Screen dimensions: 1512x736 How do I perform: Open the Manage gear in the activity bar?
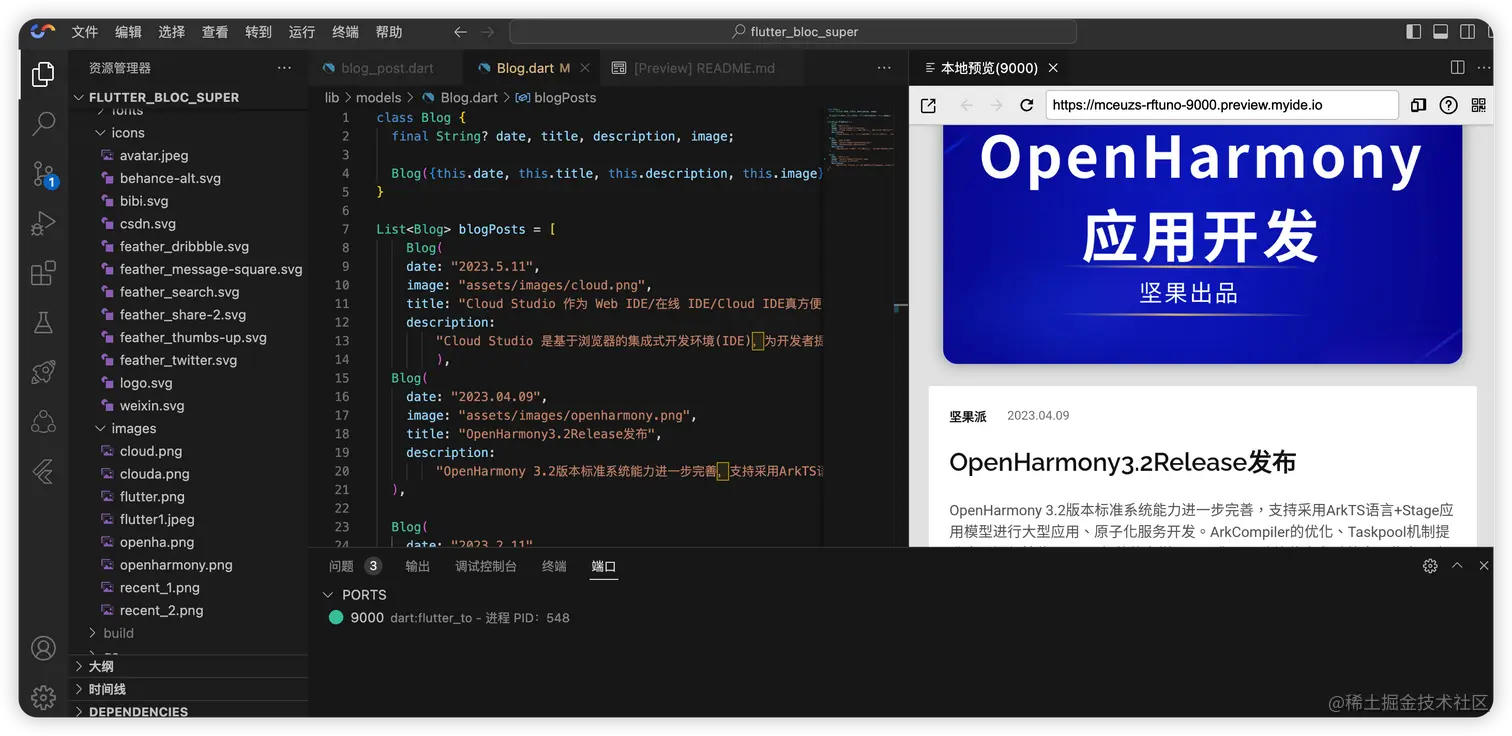coord(43,697)
